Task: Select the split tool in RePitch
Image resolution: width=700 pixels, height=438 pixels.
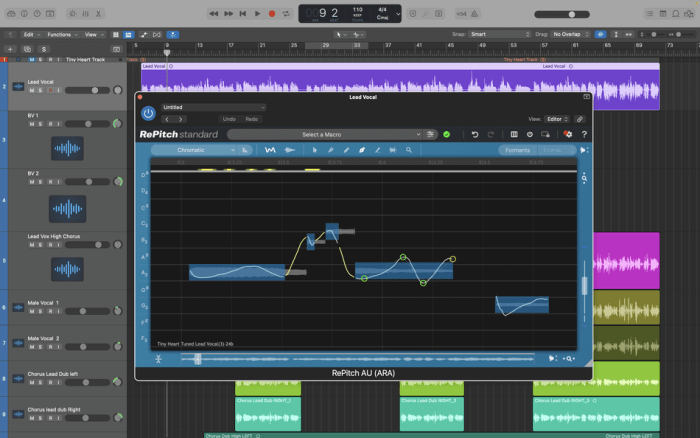Action: tap(393, 150)
